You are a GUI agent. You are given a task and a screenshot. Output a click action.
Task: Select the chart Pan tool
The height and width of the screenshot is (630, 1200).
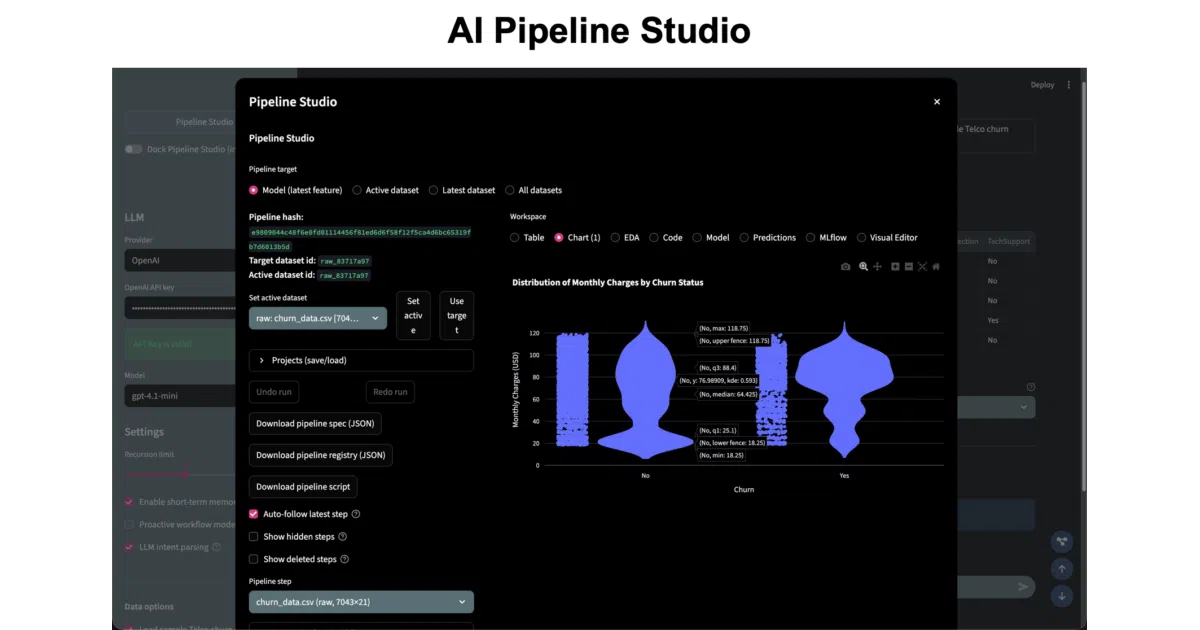[877, 267]
